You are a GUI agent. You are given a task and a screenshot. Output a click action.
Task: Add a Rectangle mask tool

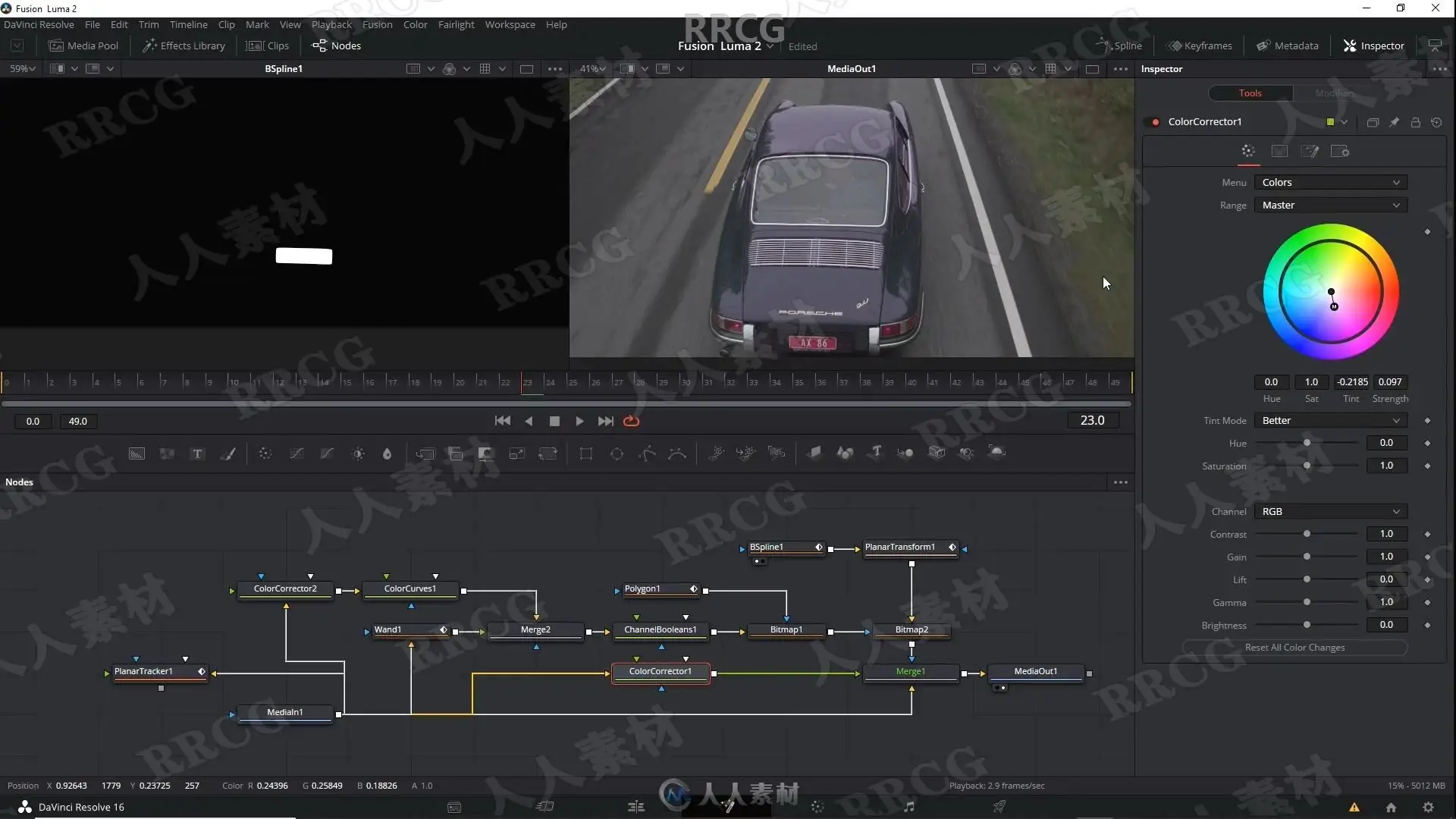tap(585, 453)
